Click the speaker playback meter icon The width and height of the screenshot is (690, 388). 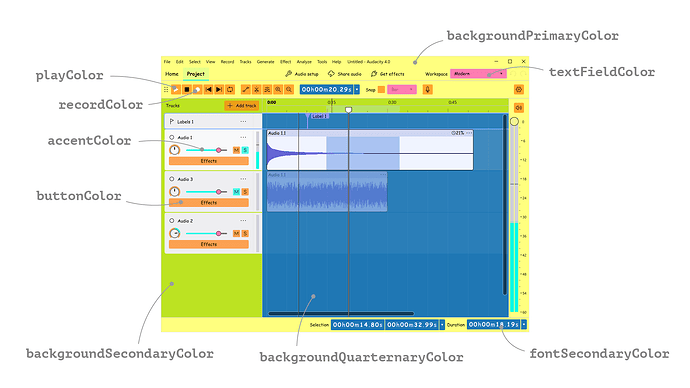(519, 108)
